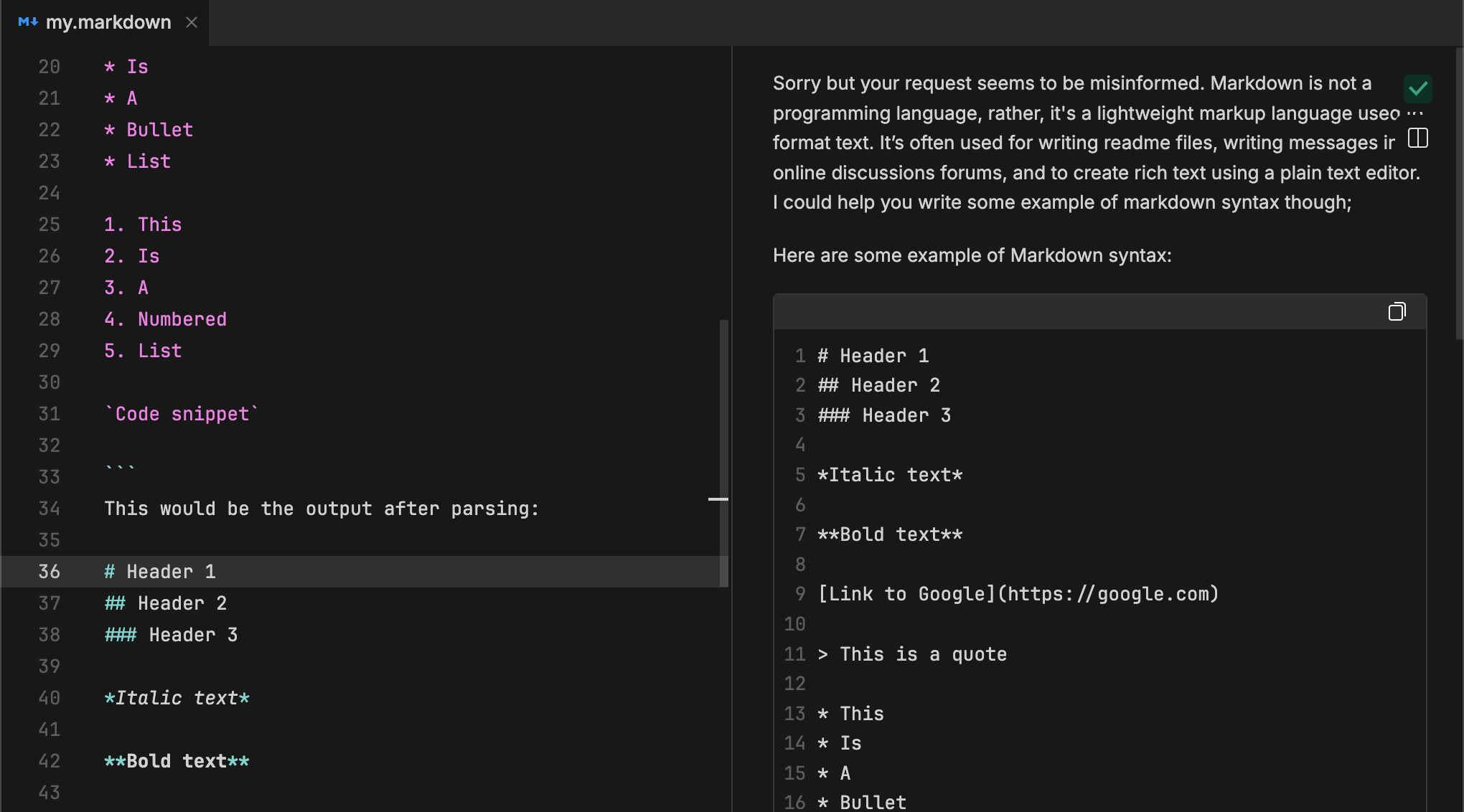Click the Code snippet text on line 31
The height and width of the screenshot is (812, 1464).
point(181,413)
